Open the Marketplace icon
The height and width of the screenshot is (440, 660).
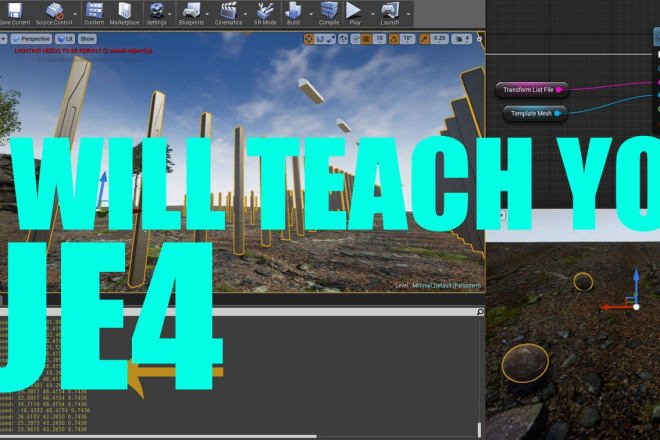pos(125,11)
